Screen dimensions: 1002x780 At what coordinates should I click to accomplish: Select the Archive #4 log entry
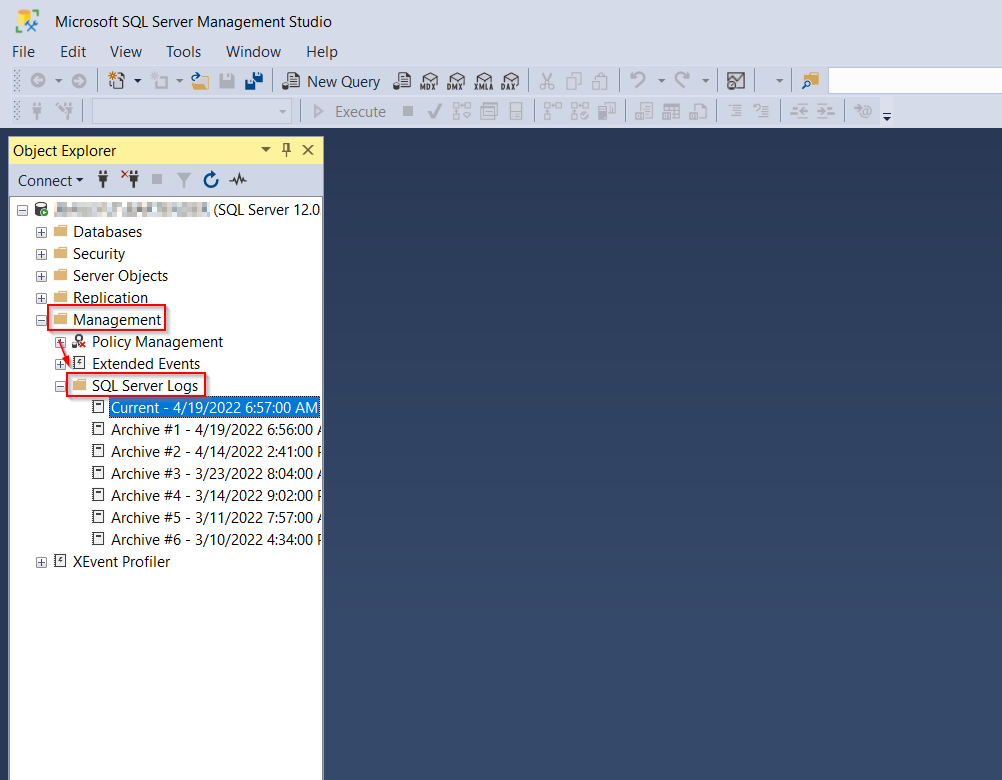(x=215, y=496)
